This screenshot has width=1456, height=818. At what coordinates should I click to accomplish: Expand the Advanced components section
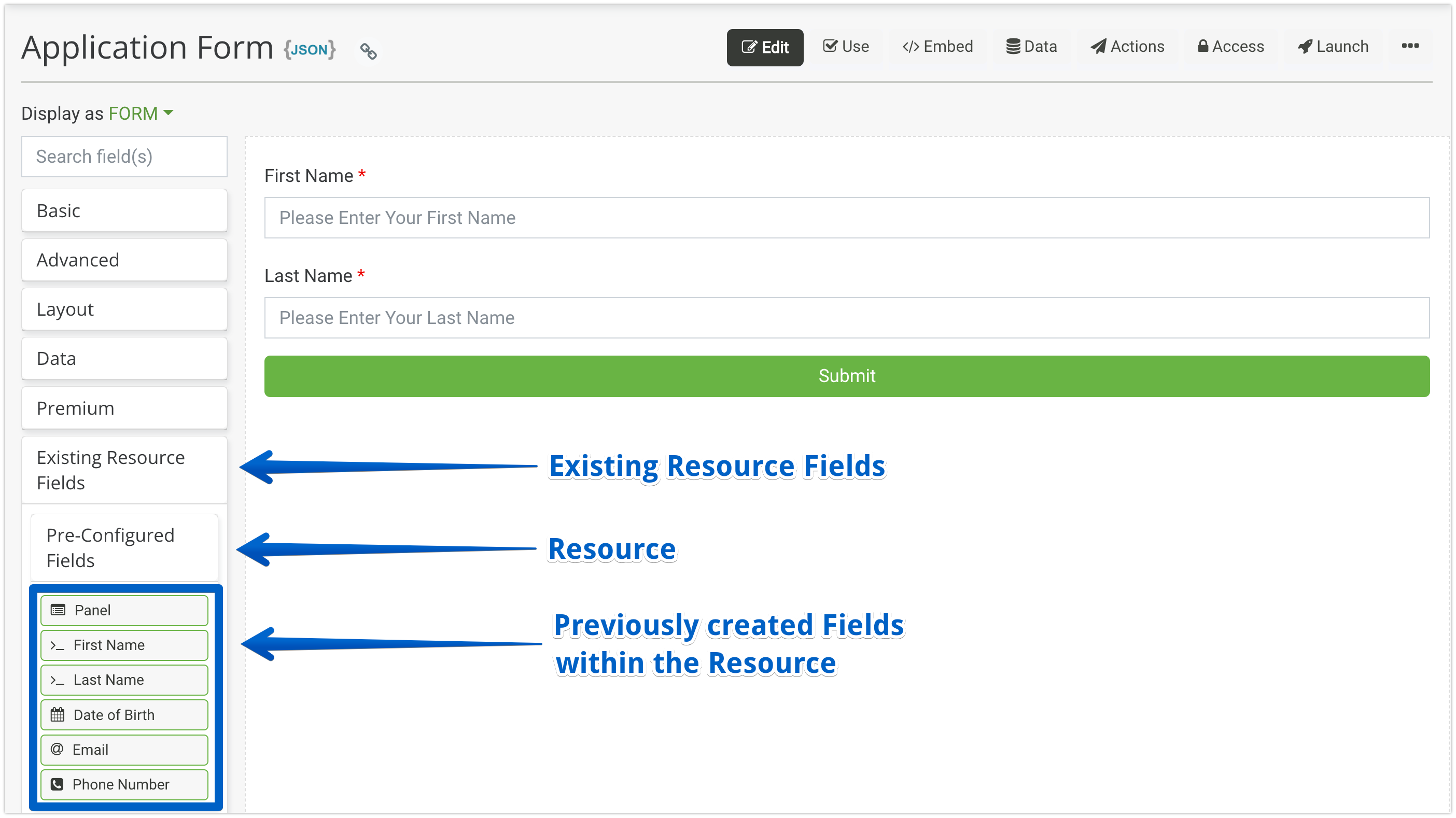click(124, 260)
